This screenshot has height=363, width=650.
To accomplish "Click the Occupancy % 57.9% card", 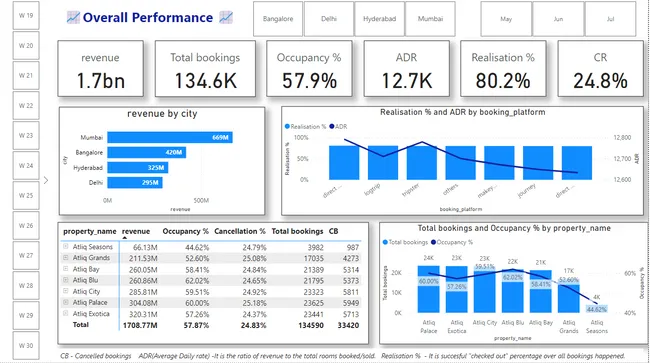I will click(x=309, y=69).
